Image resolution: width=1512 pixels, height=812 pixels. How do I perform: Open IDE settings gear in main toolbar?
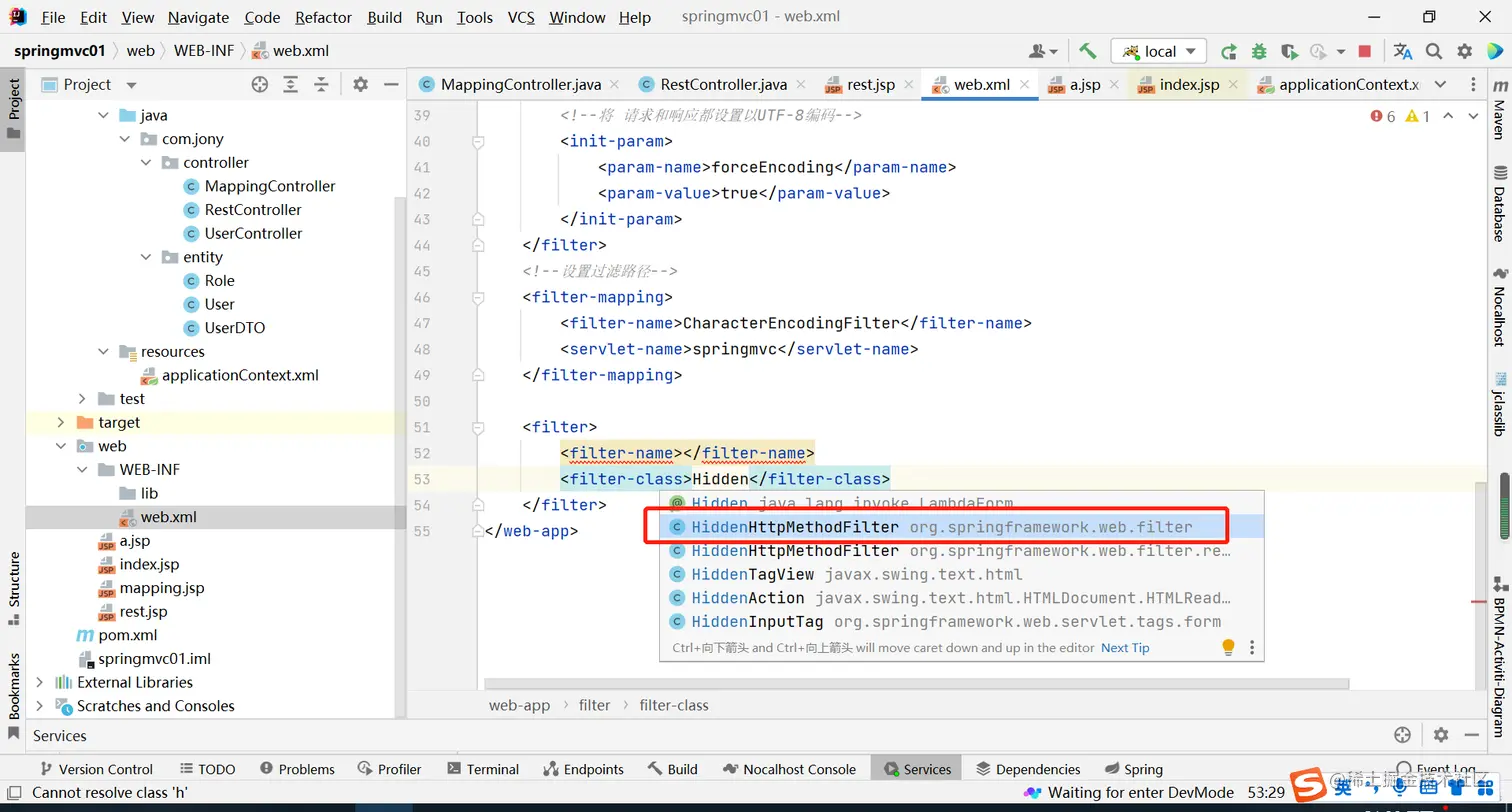[1465, 51]
